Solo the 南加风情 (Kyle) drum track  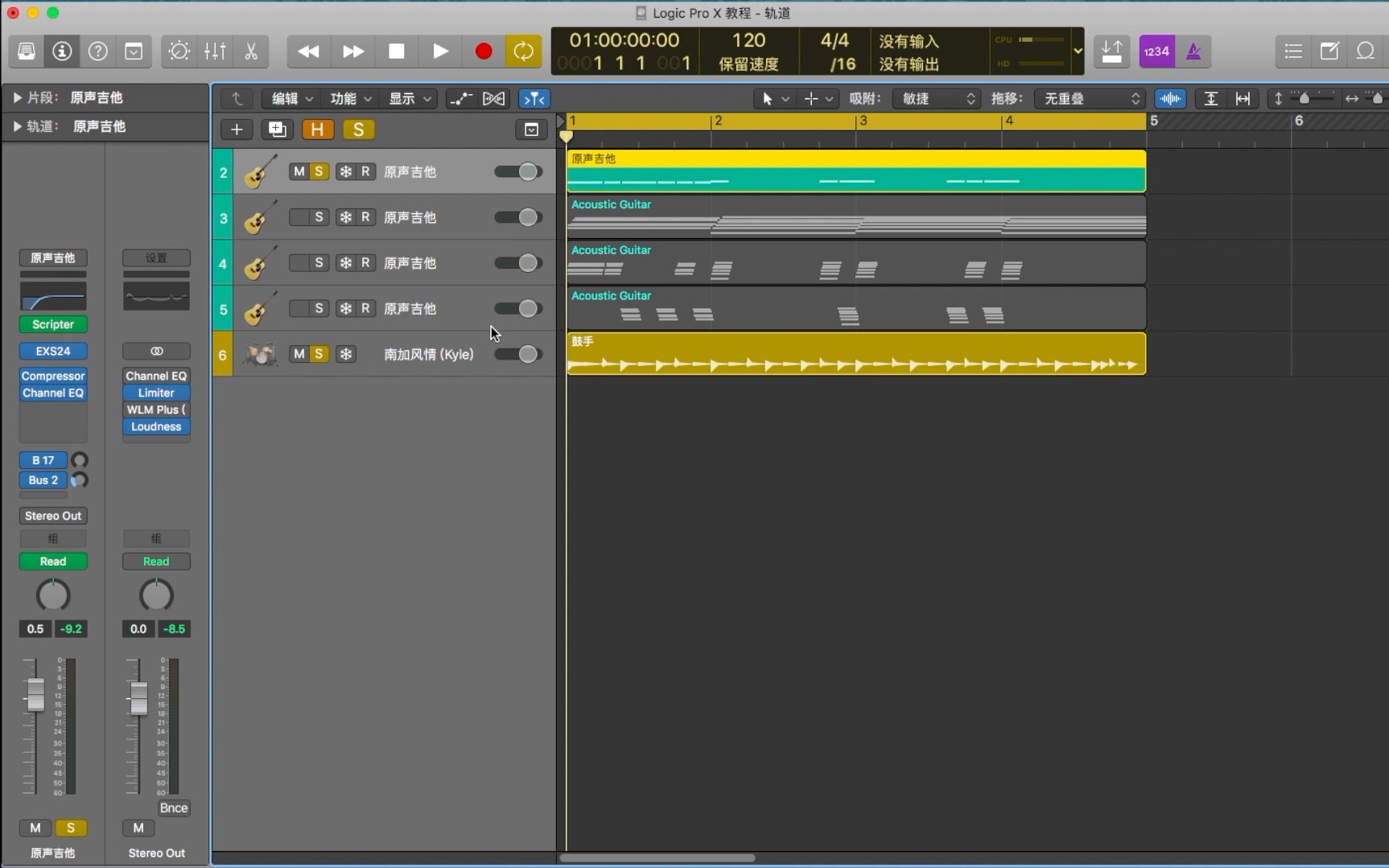point(319,354)
